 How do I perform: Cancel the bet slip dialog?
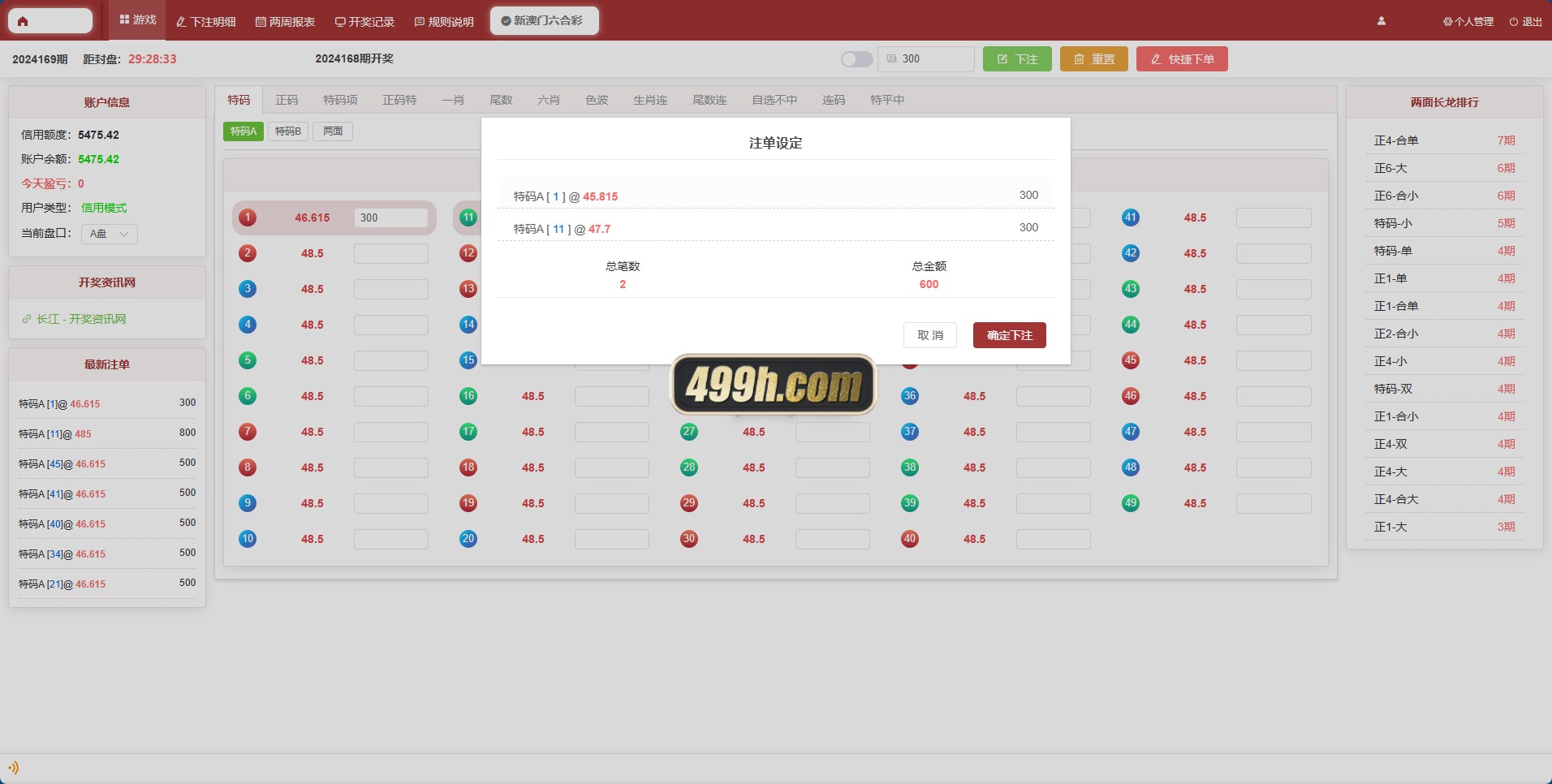pyautogui.click(x=930, y=335)
